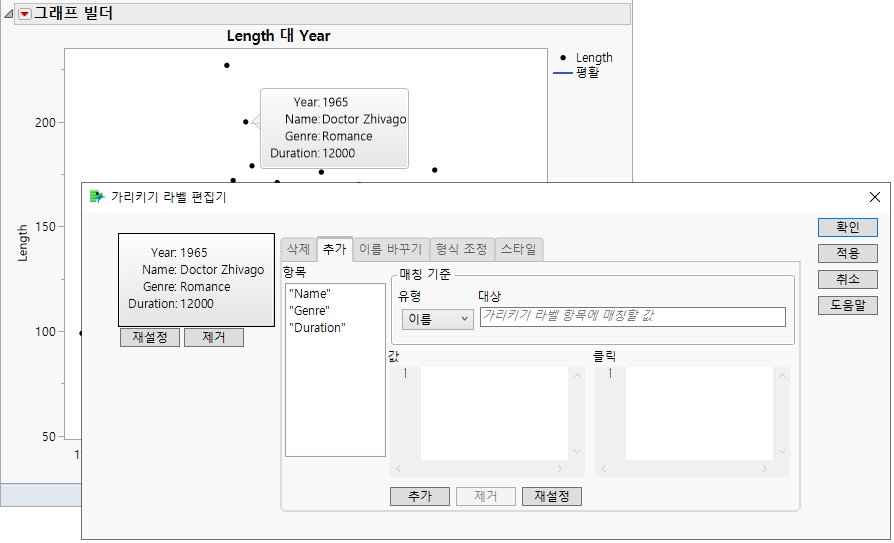
Task: Click the left arrow of 클릭 horizontal scrollbar
Action: pyautogui.click(x=603, y=468)
